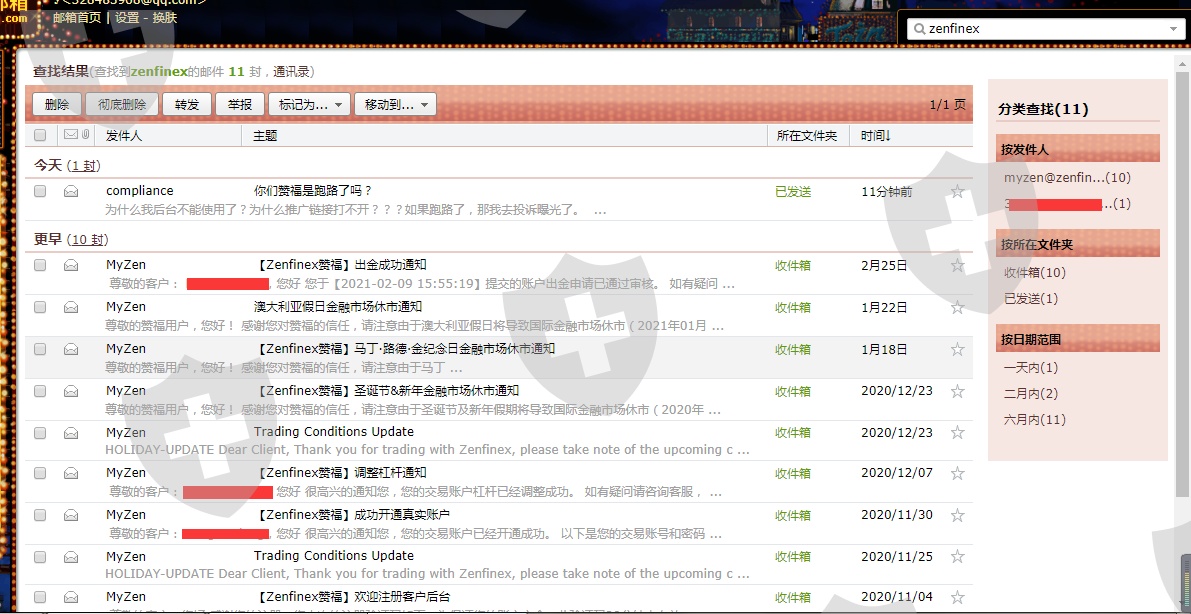This screenshot has height=614, width=1191.
Task: Check the 澳大利亚假日金融市场休市通知 checkbox
Action: 40,307
